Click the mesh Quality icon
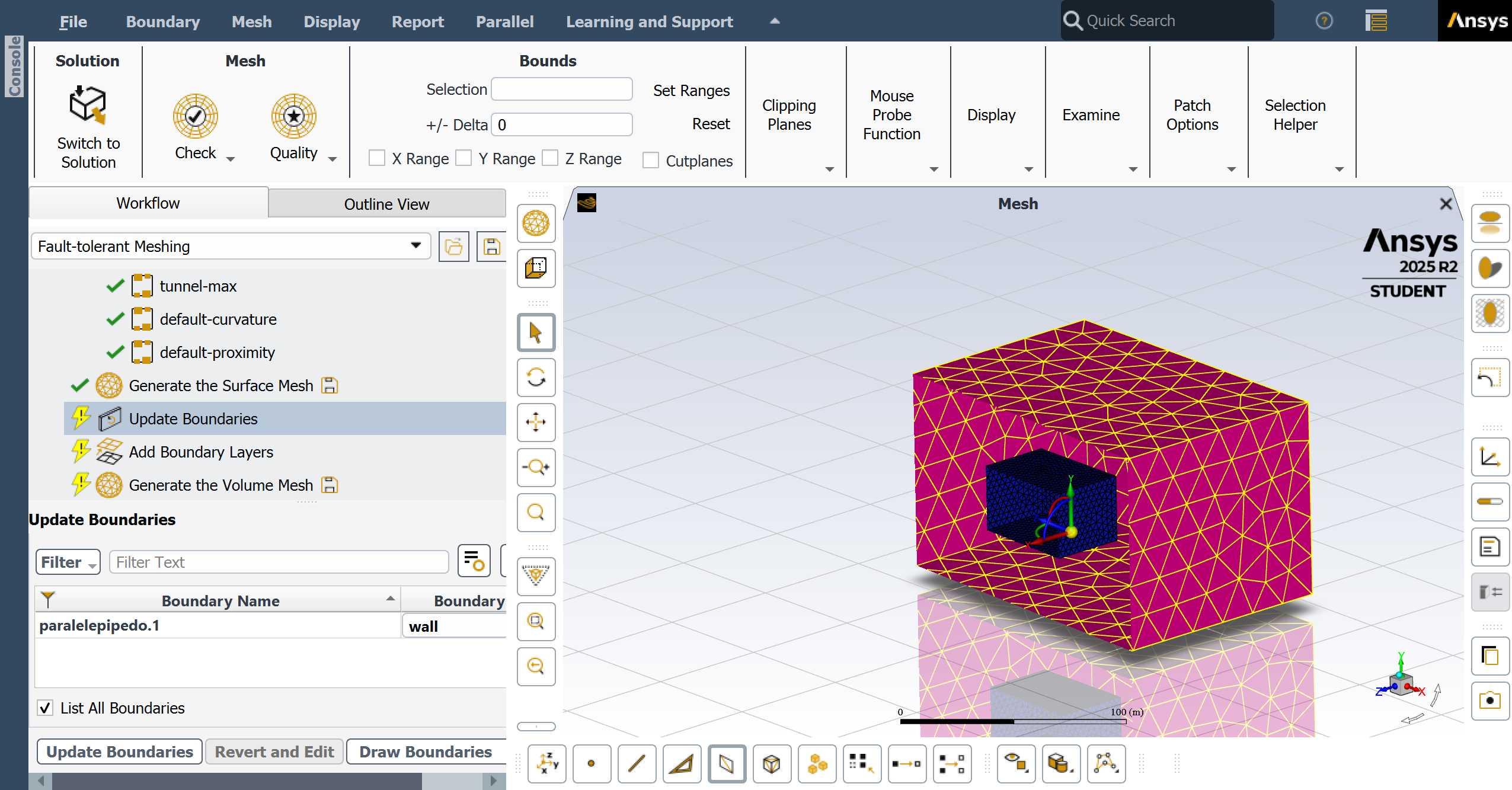1512x790 pixels. [x=293, y=116]
